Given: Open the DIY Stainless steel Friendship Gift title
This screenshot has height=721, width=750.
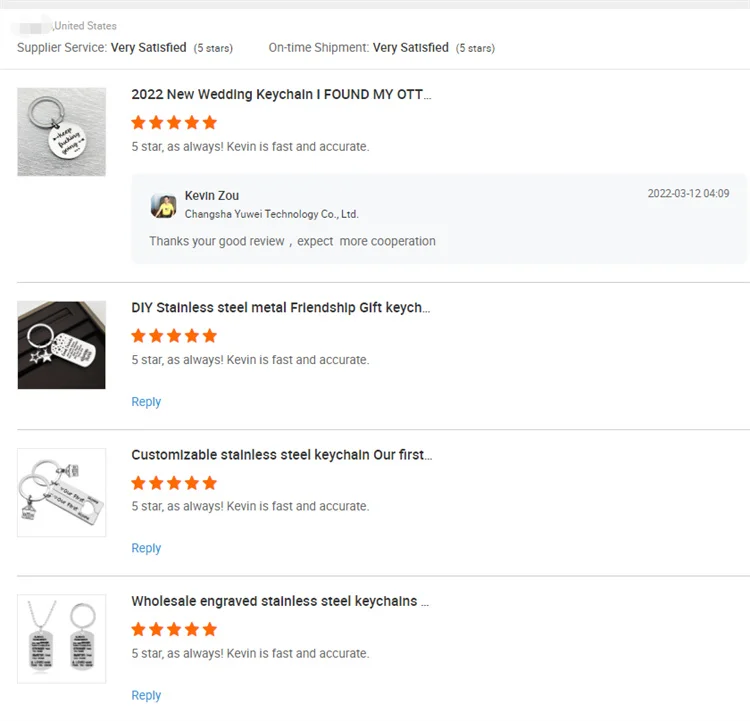Looking at the screenshot, I should tap(281, 308).
